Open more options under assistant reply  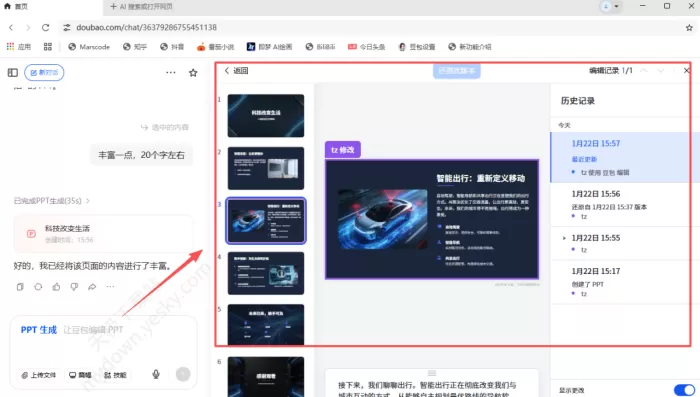110,287
